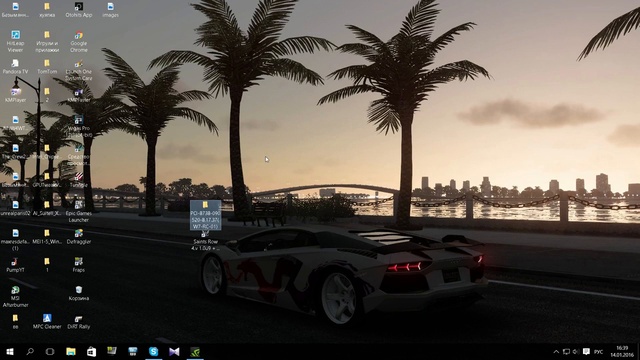Switch input language РУС indicator
This screenshot has height=360, width=640.
click(x=598, y=351)
